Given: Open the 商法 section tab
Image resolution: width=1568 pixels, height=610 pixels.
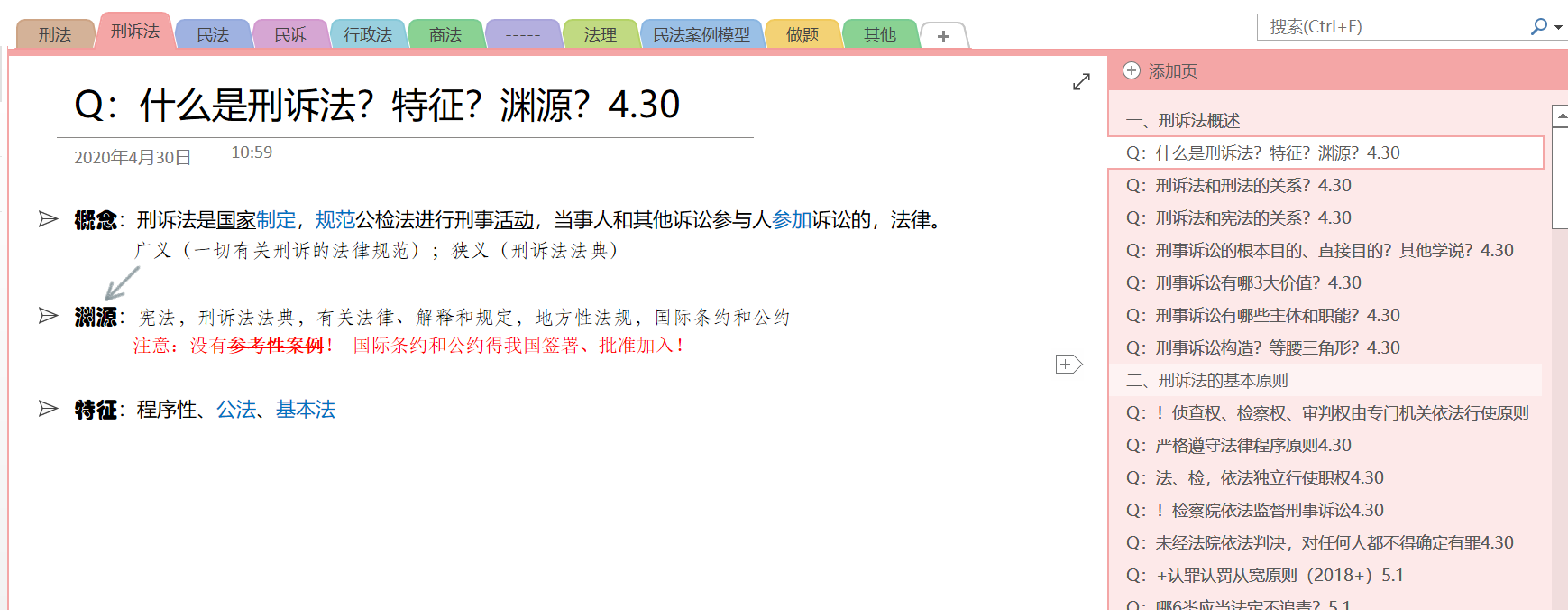Looking at the screenshot, I should [x=445, y=34].
